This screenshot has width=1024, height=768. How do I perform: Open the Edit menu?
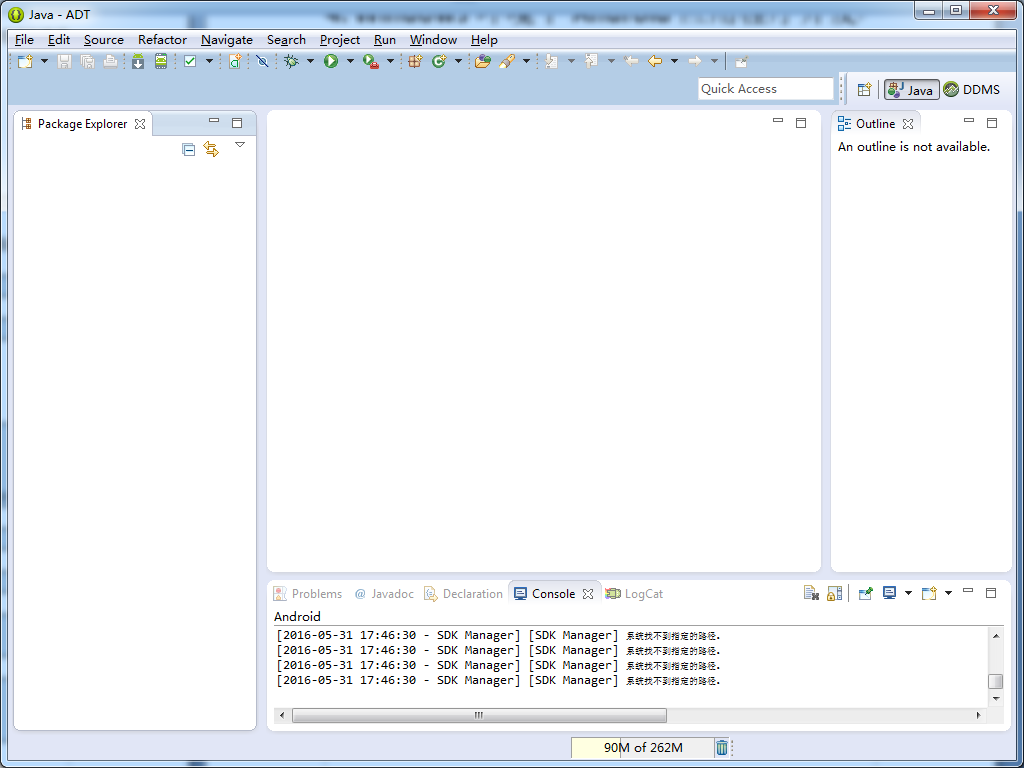[59, 40]
